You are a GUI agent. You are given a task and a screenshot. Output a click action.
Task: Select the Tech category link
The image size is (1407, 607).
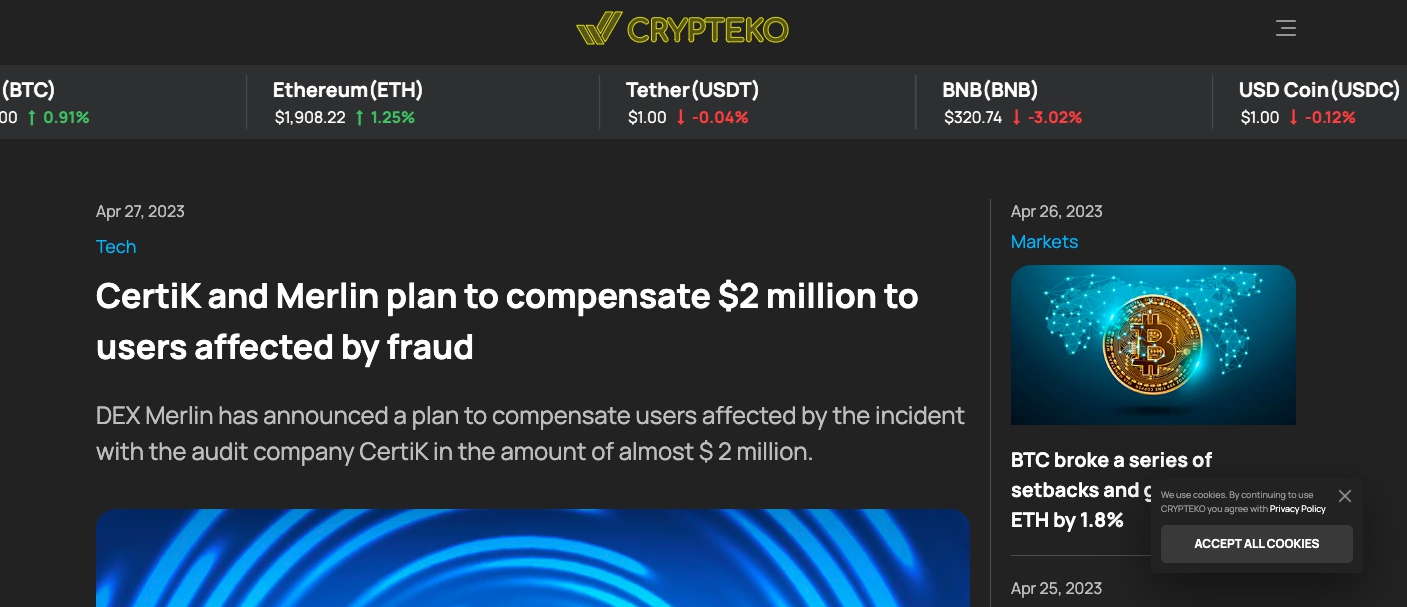(x=116, y=247)
